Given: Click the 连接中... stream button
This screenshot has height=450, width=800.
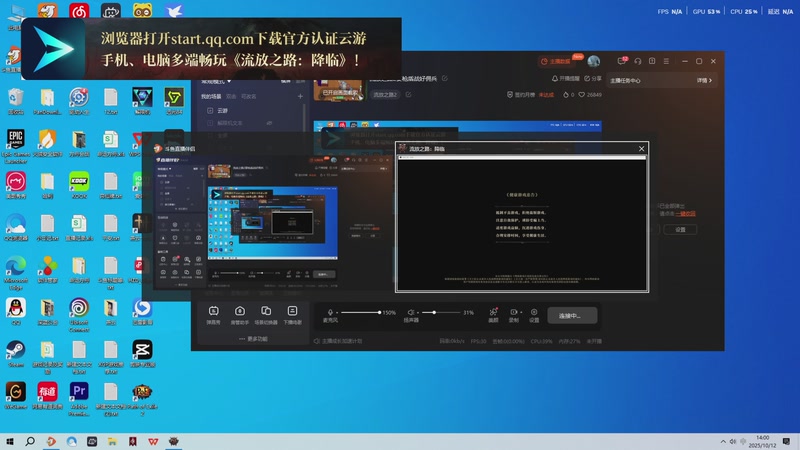Looking at the screenshot, I should click(572, 315).
